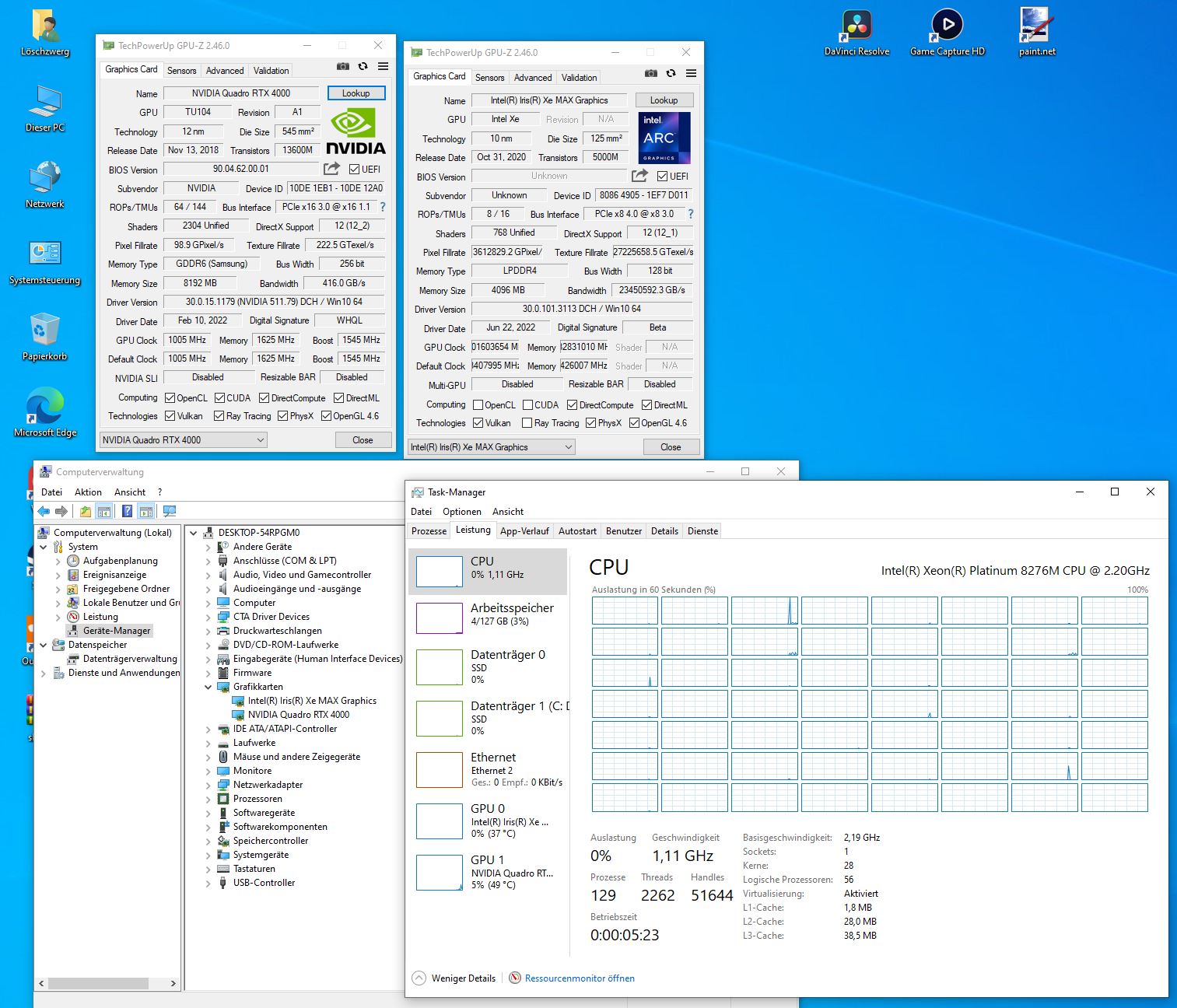Click Close button in NVIDIA GPU-Z

click(363, 440)
